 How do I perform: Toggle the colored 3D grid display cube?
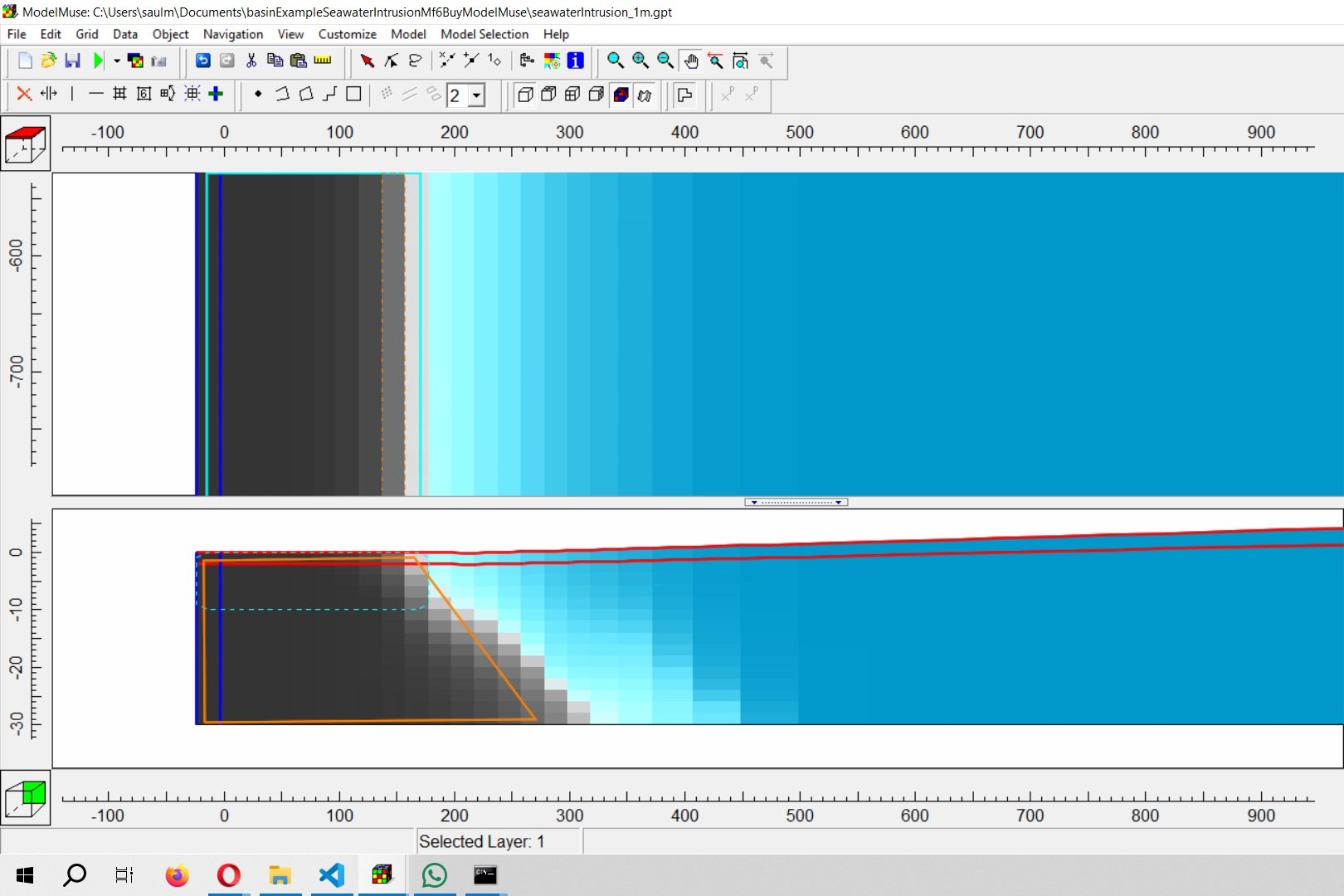point(620,95)
